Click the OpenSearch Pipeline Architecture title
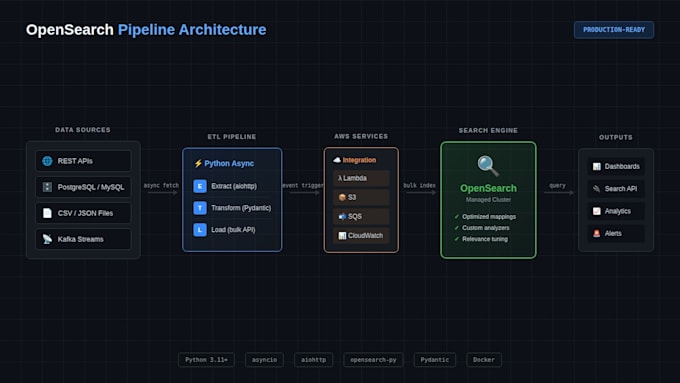The image size is (680, 383). [146, 29]
